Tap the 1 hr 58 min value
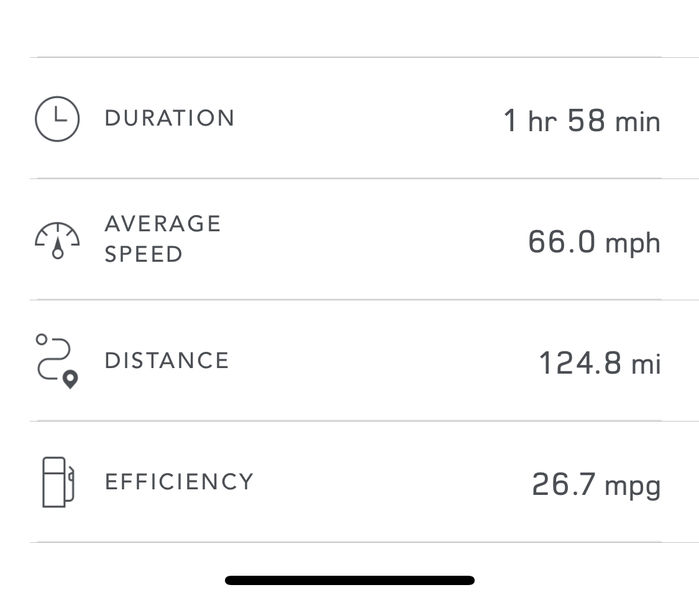The height and width of the screenshot is (600, 699). [582, 120]
